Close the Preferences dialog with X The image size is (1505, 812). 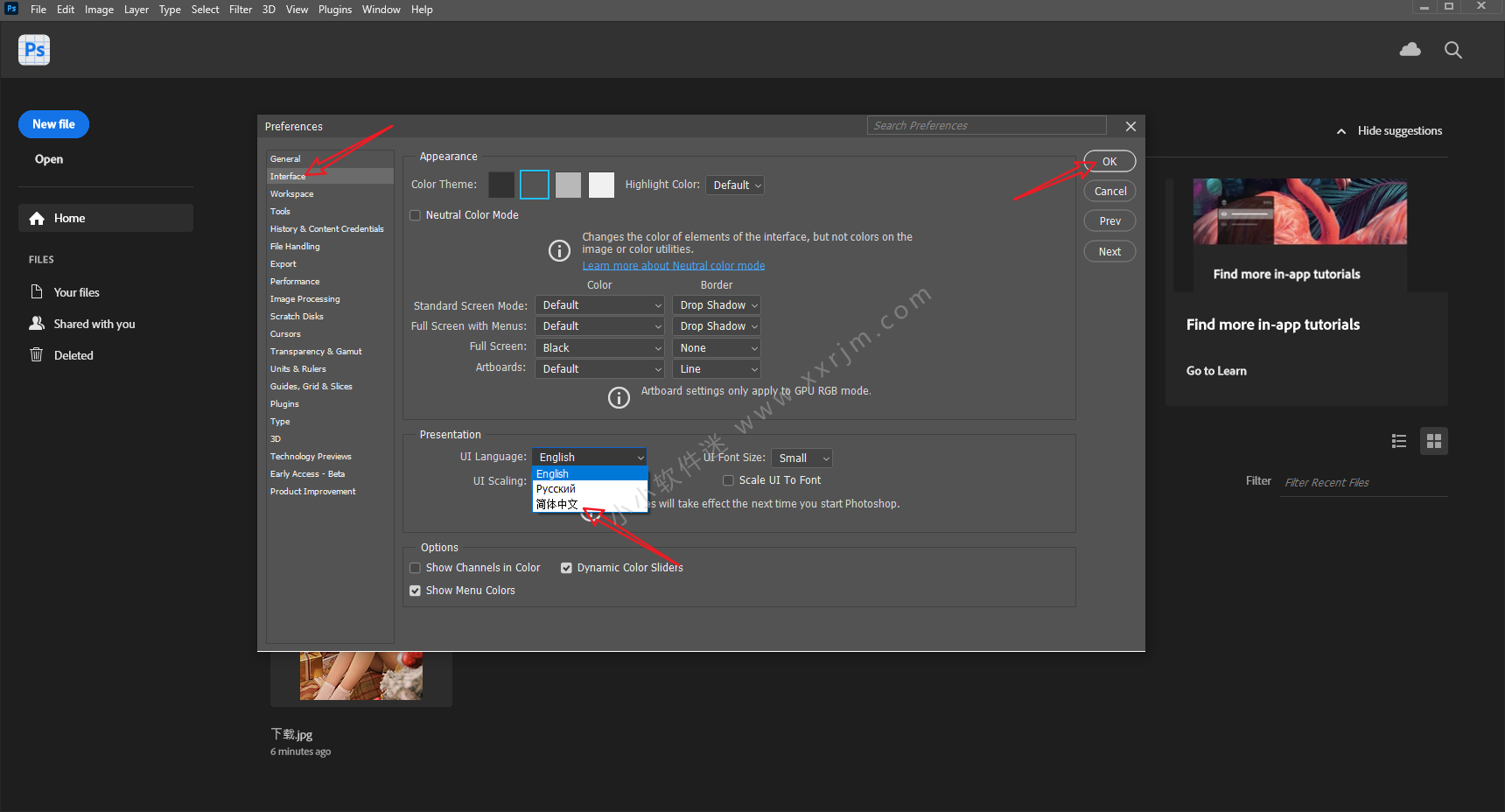point(1130,126)
